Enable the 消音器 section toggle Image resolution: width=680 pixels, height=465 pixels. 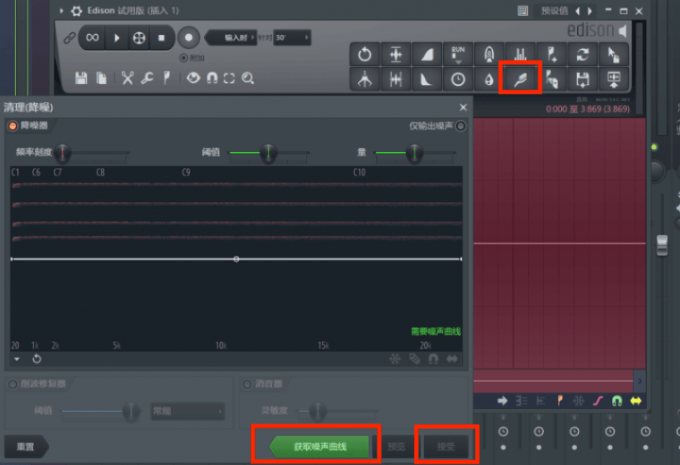(247, 384)
